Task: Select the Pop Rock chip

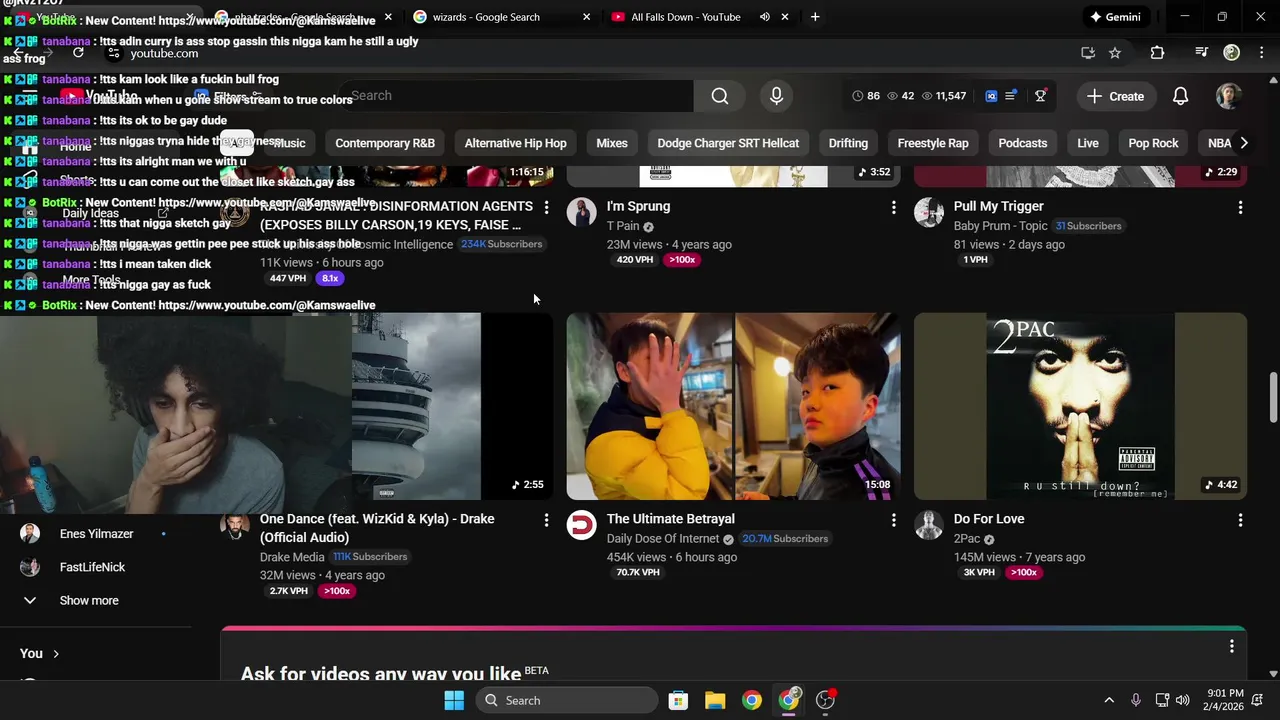Action: (x=1153, y=143)
